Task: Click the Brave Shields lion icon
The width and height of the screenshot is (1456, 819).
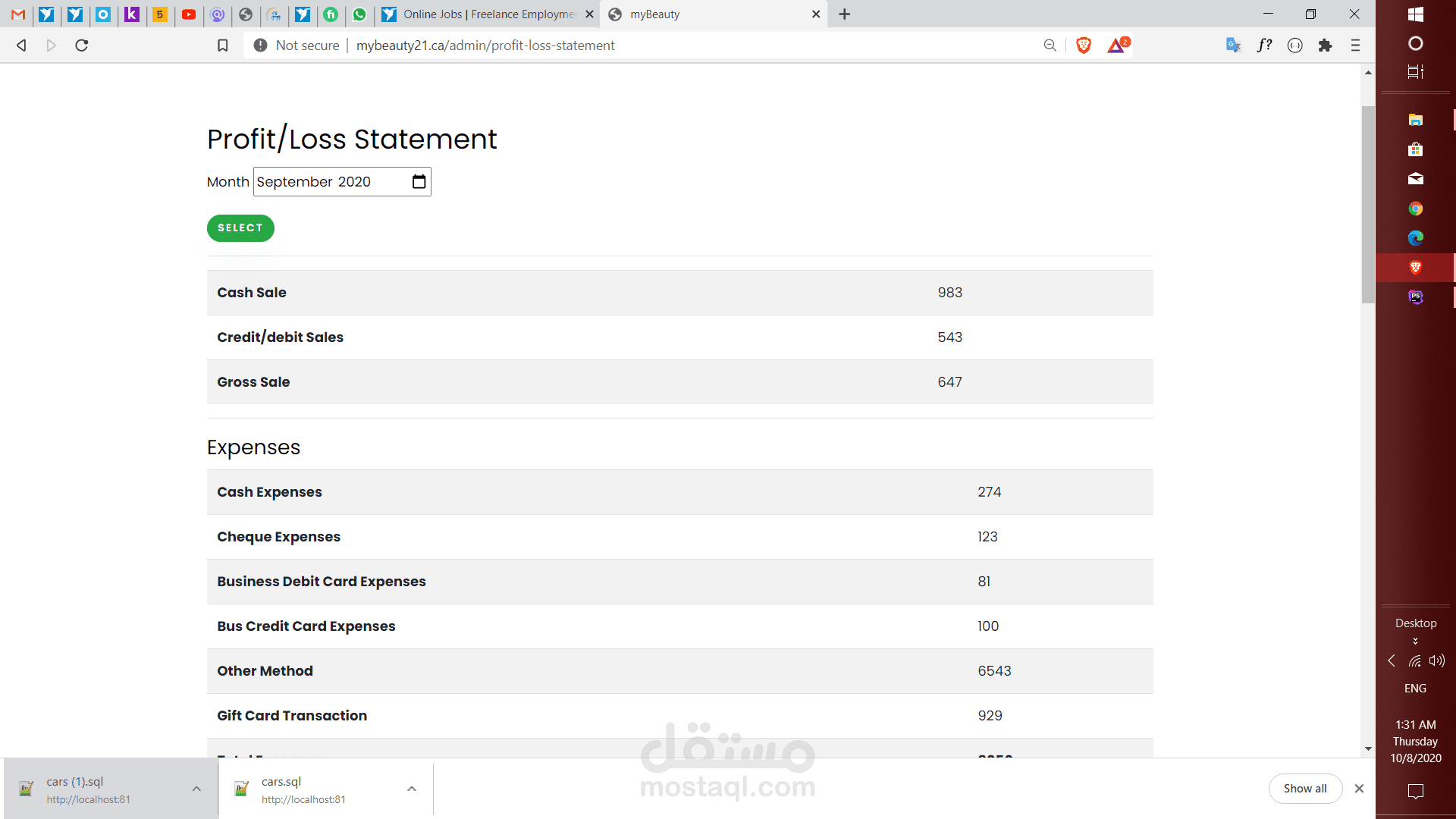Action: coord(1084,45)
